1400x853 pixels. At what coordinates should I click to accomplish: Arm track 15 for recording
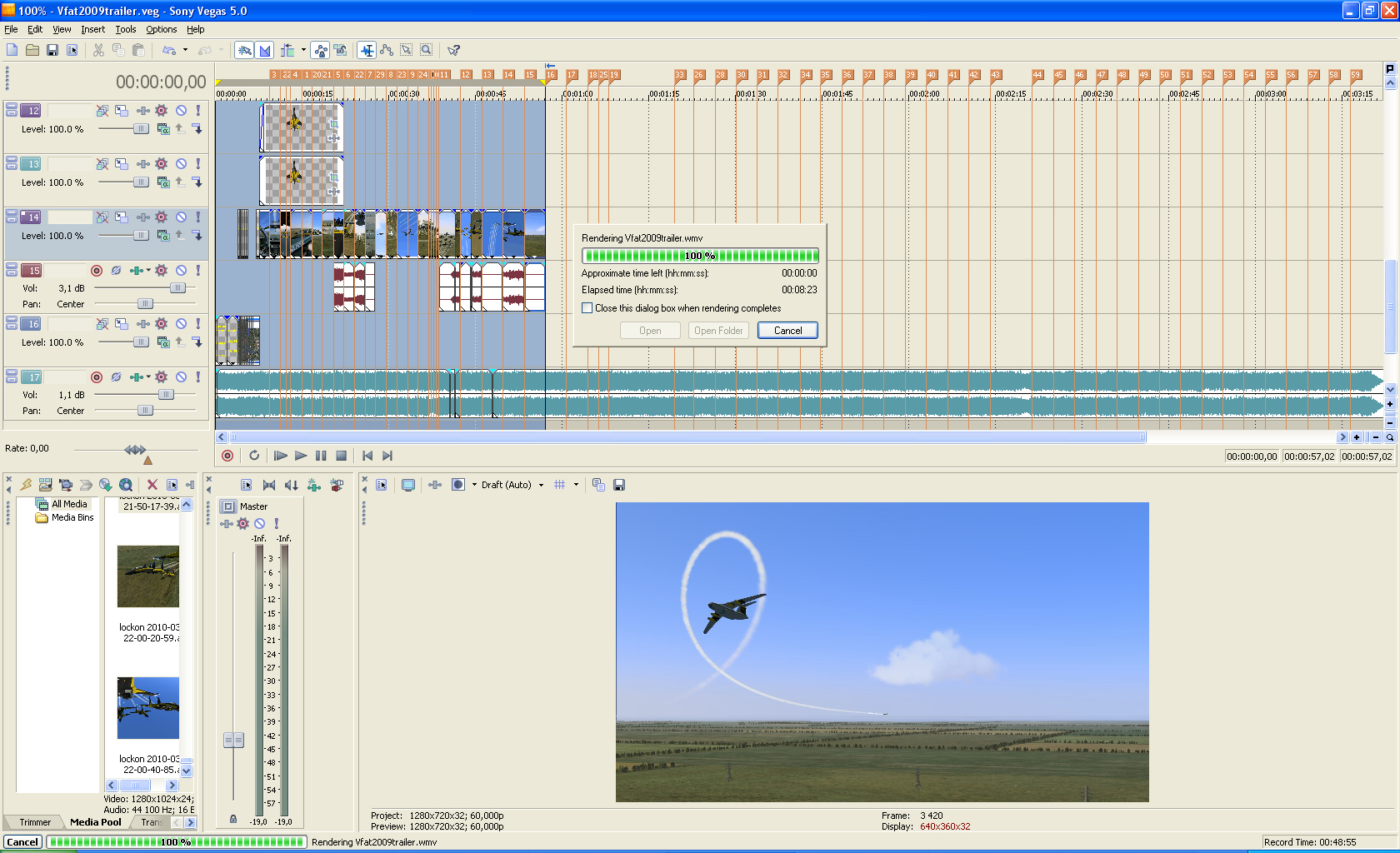tap(97, 271)
